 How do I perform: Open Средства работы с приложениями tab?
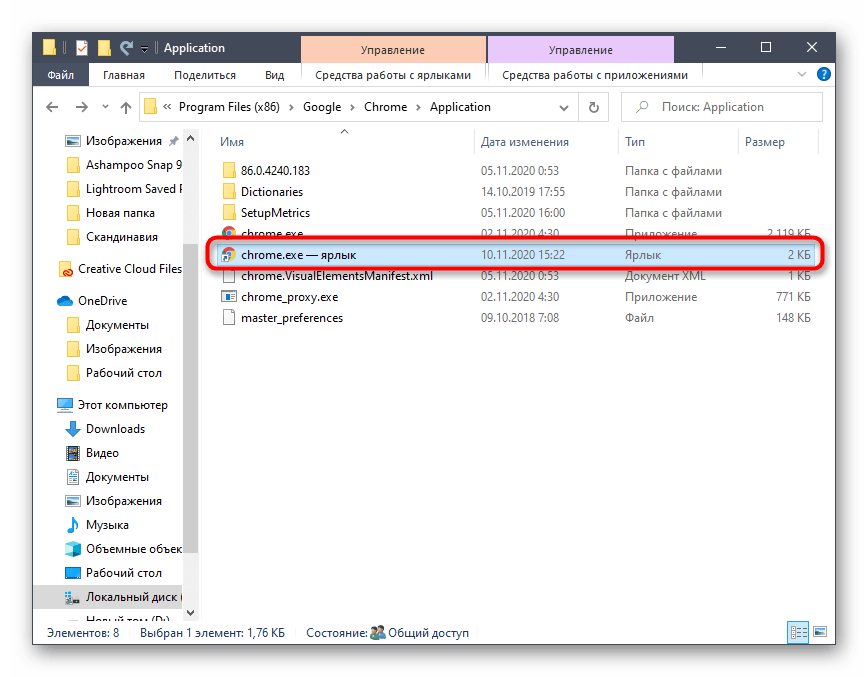(595, 75)
